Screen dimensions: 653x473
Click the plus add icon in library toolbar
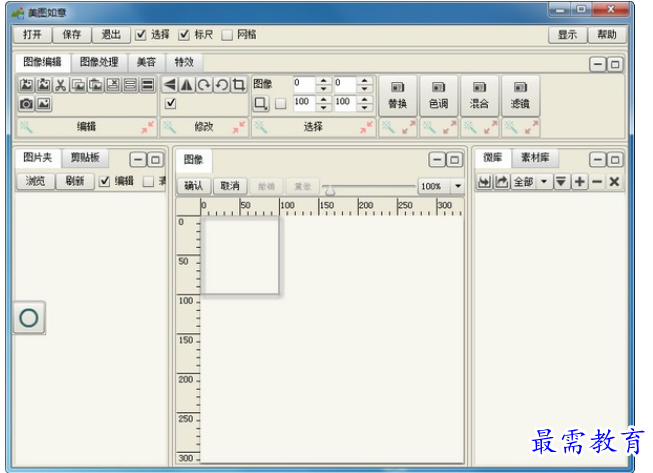[579, 182]
